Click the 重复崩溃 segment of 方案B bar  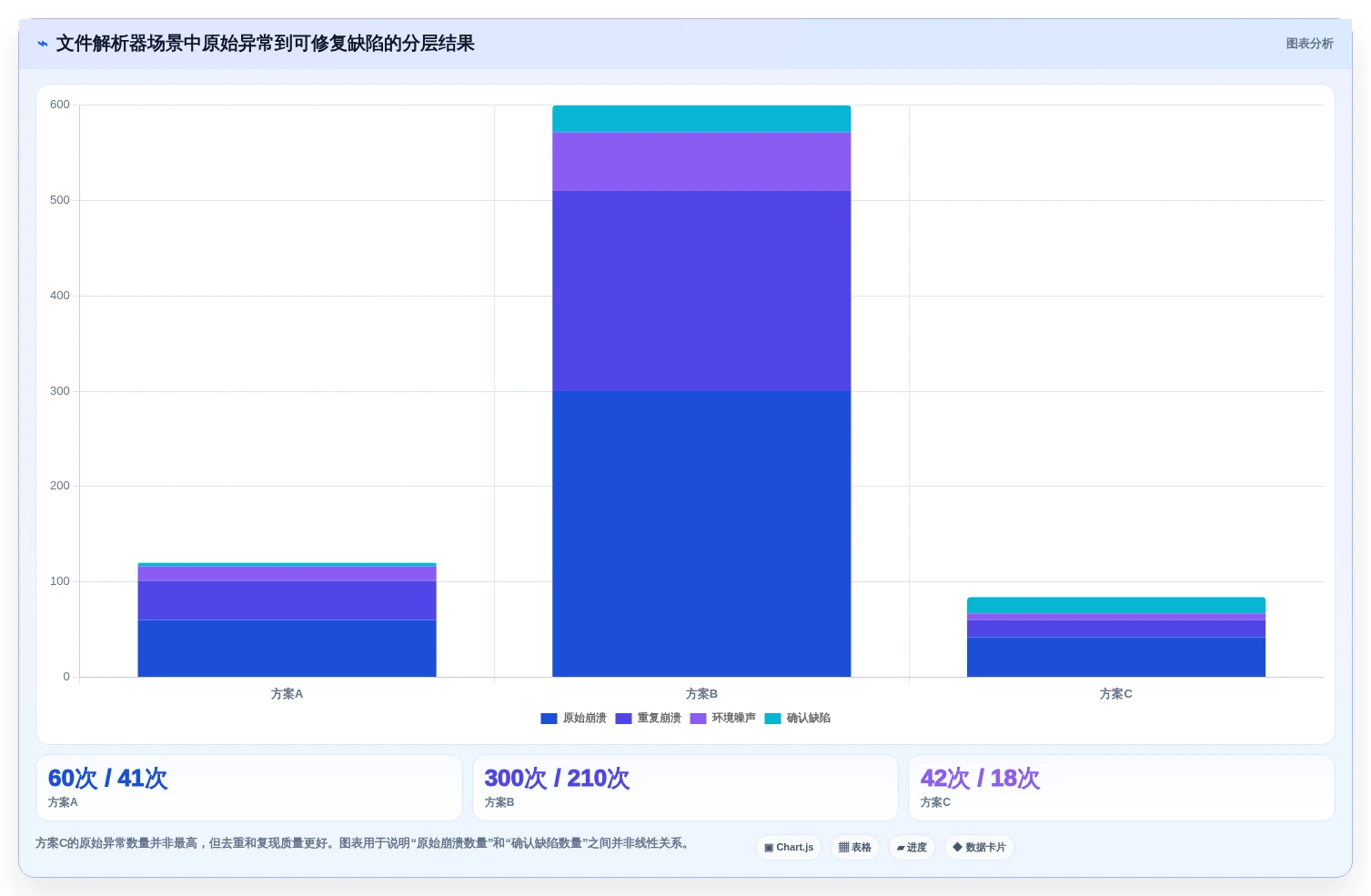coord(701,291)
